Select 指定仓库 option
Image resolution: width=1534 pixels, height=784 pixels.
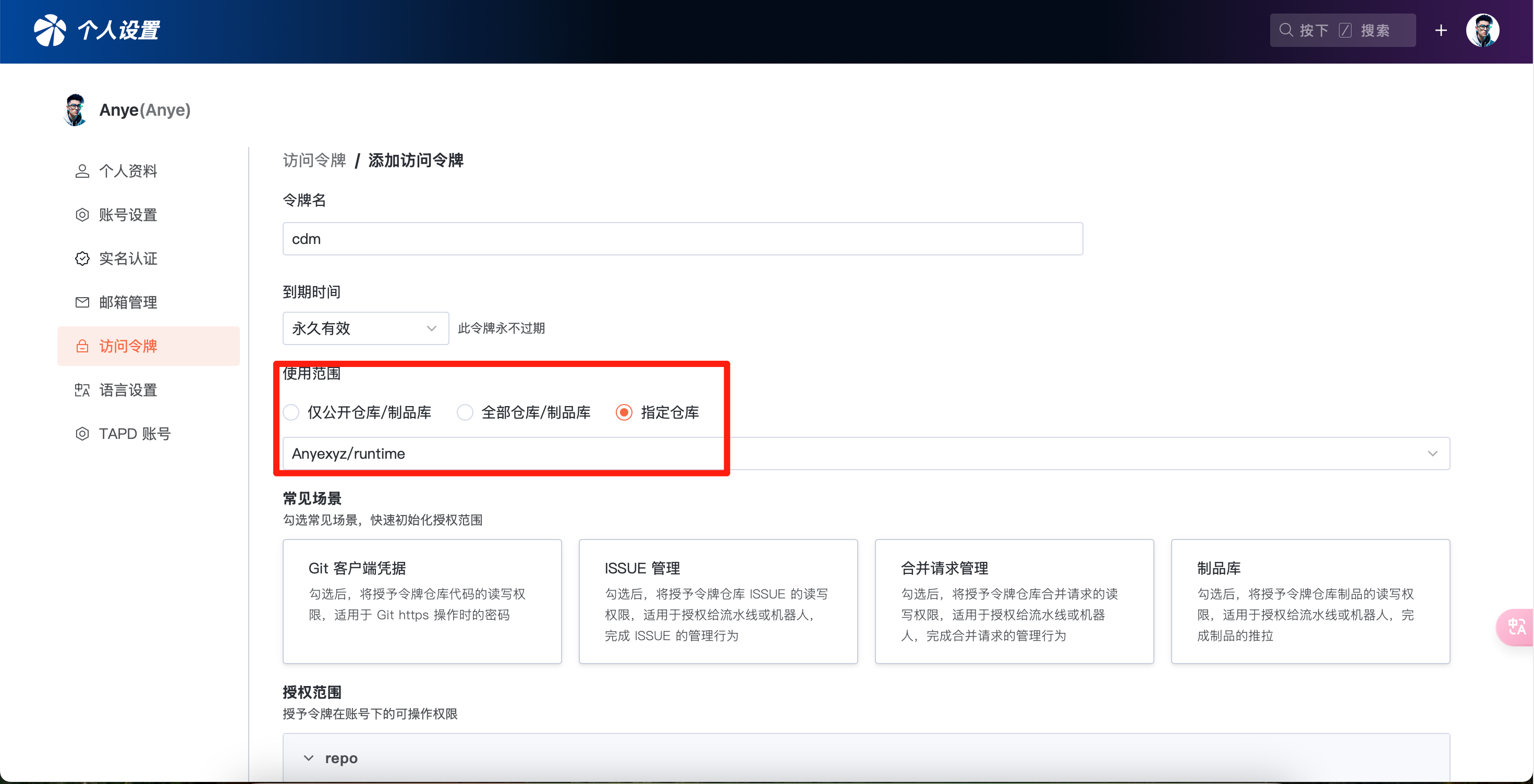coord(624,412)
